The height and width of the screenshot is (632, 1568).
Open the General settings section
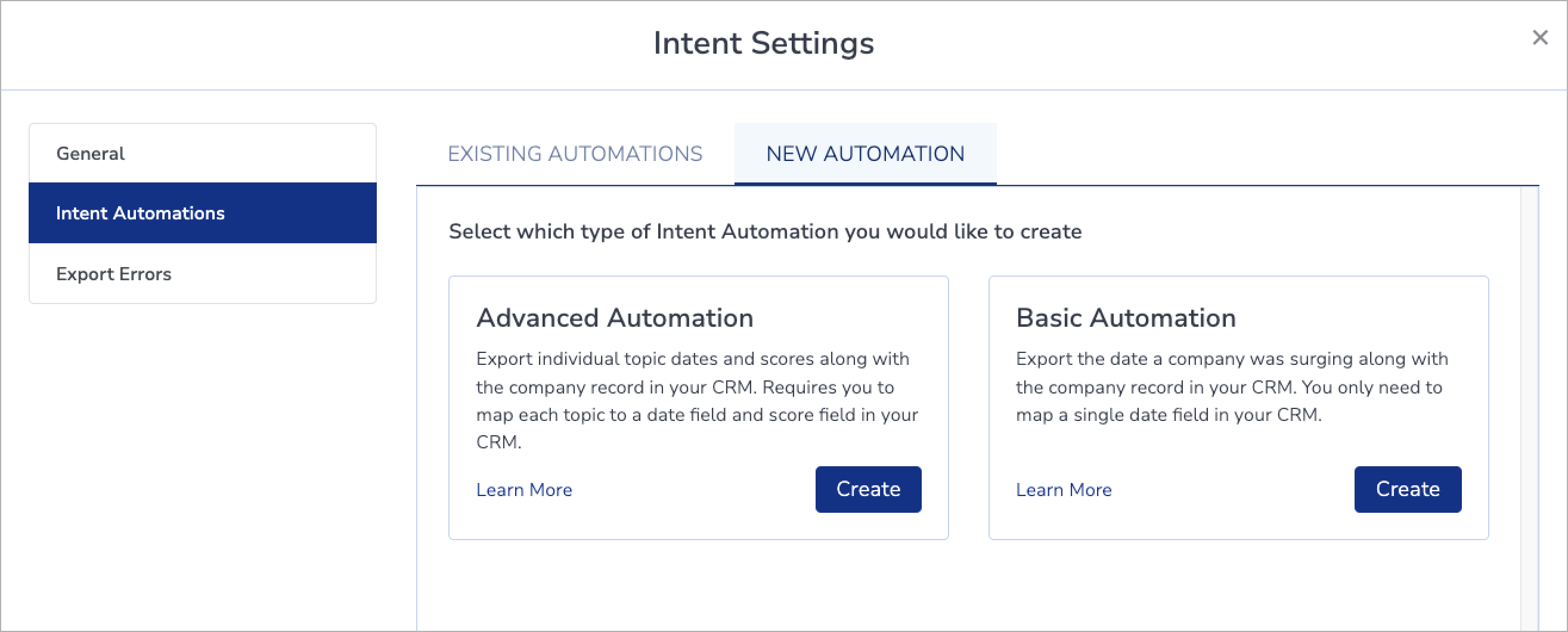(x=203, y=153)
